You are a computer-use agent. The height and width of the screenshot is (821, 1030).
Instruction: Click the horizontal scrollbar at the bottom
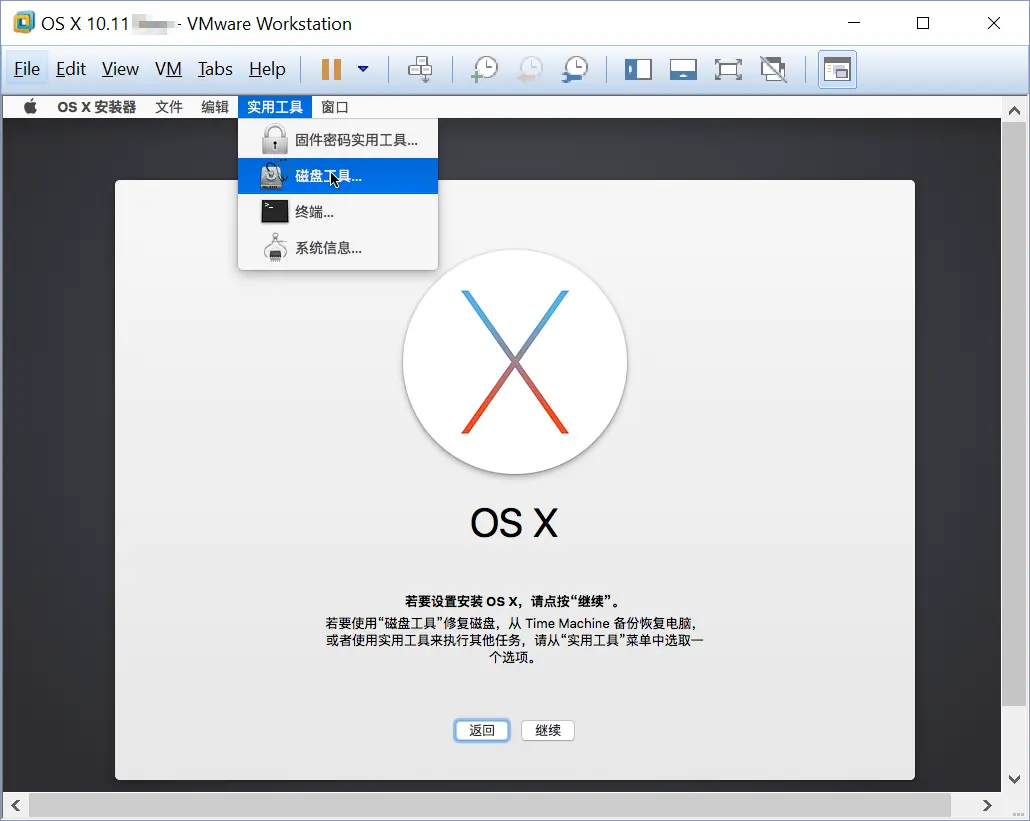pyautogui.click(x=490, y=805)
